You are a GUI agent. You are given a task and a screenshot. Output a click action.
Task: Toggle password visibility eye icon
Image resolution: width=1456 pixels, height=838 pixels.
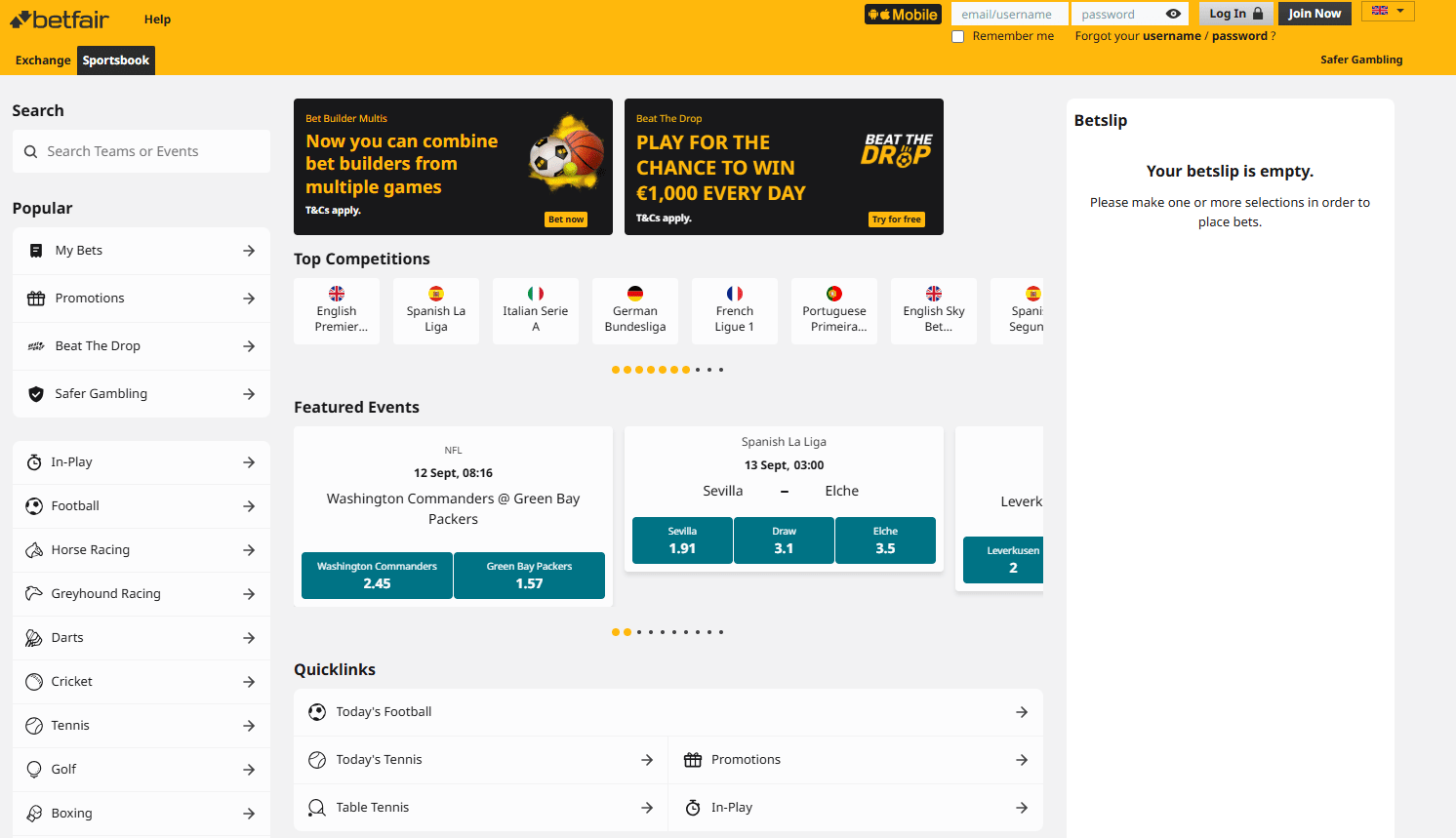point(1173,14)
